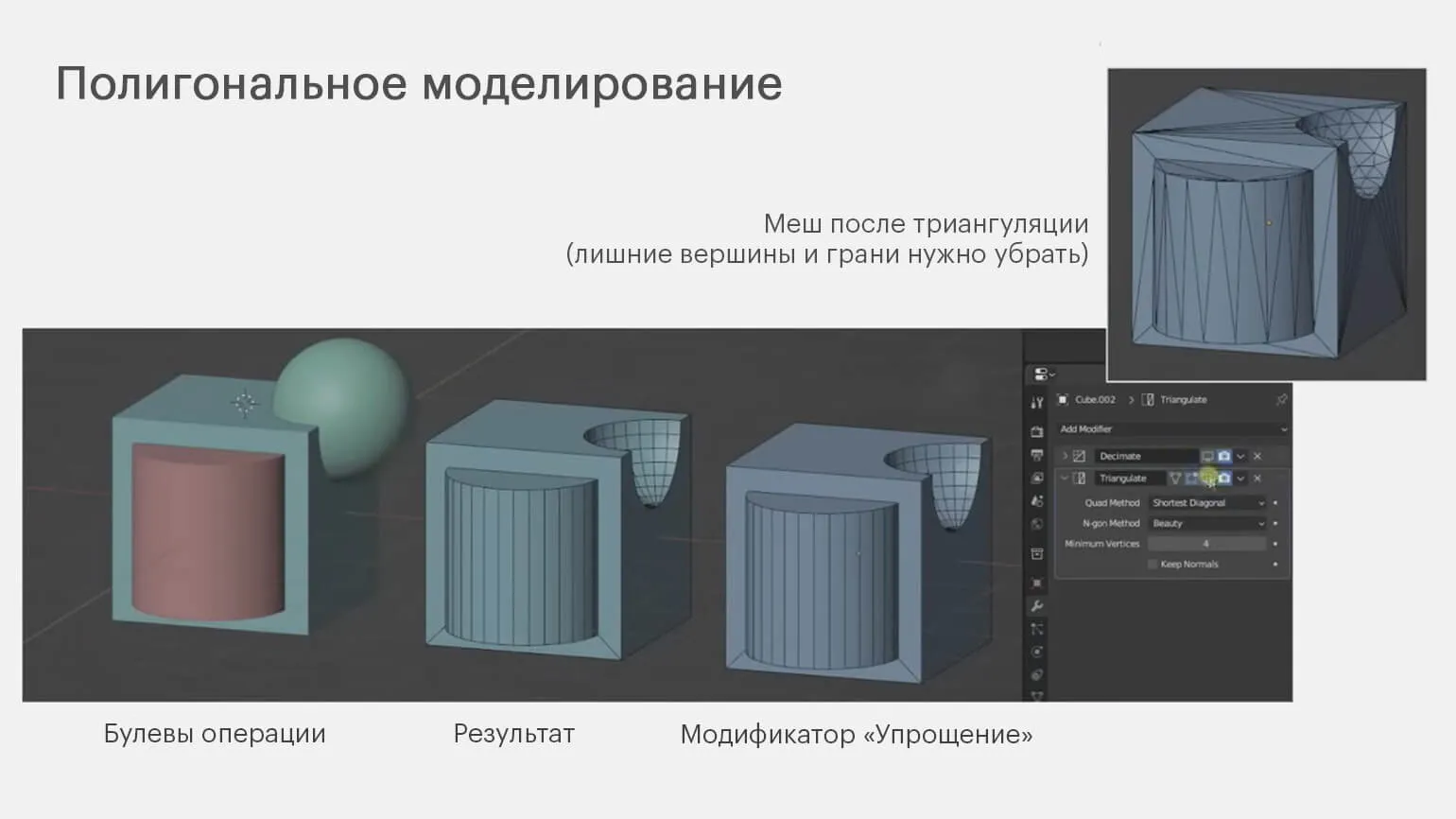The height and width of the screenshot is (819, 1456).
Task: Open Quad Method Shortest Diagonal dropdown
Action: coord(1206,503)
